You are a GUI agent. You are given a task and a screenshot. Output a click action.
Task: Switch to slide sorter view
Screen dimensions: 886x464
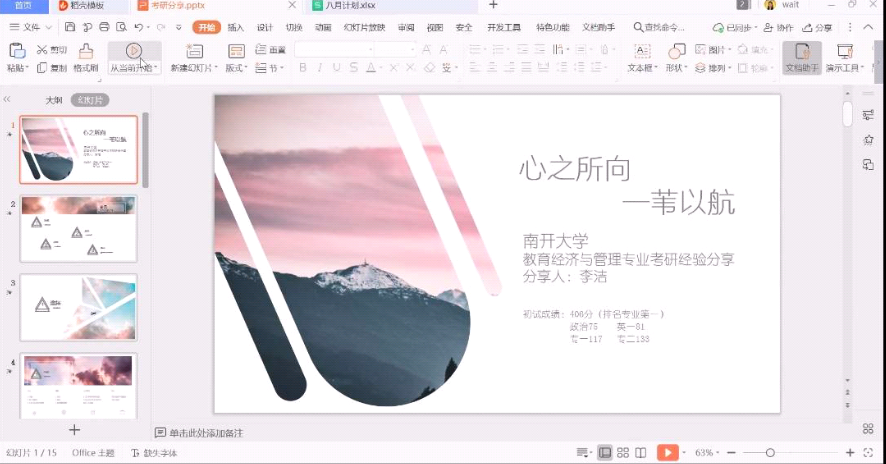pos(623,453)
